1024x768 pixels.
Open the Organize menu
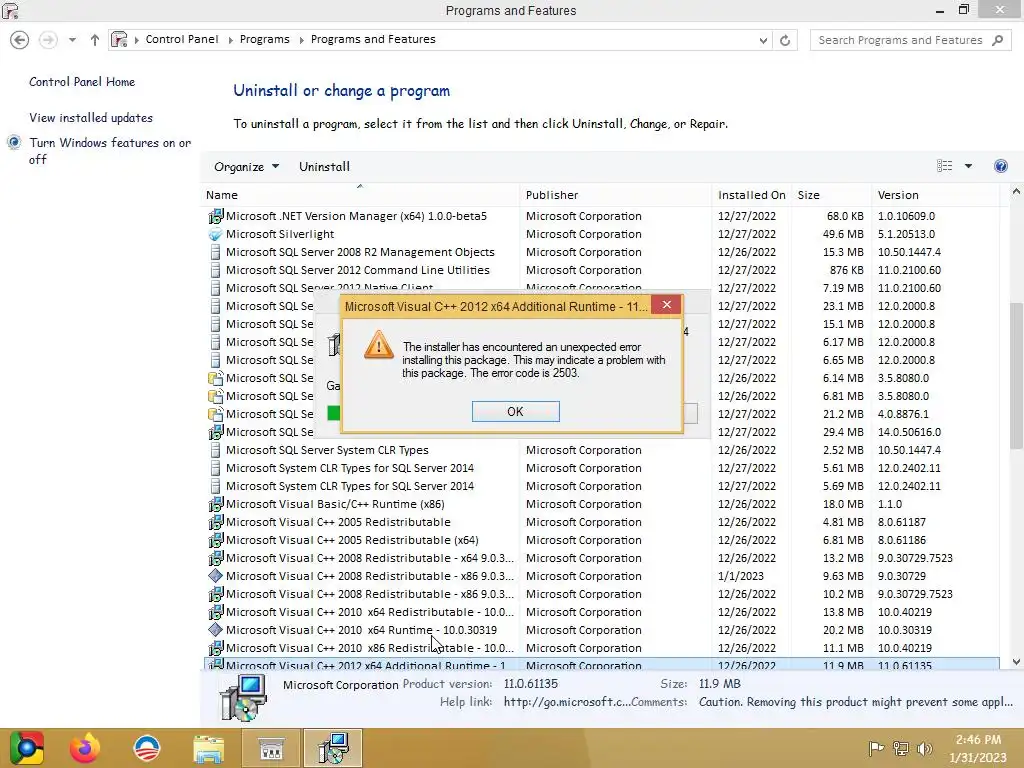pos(246,167)
